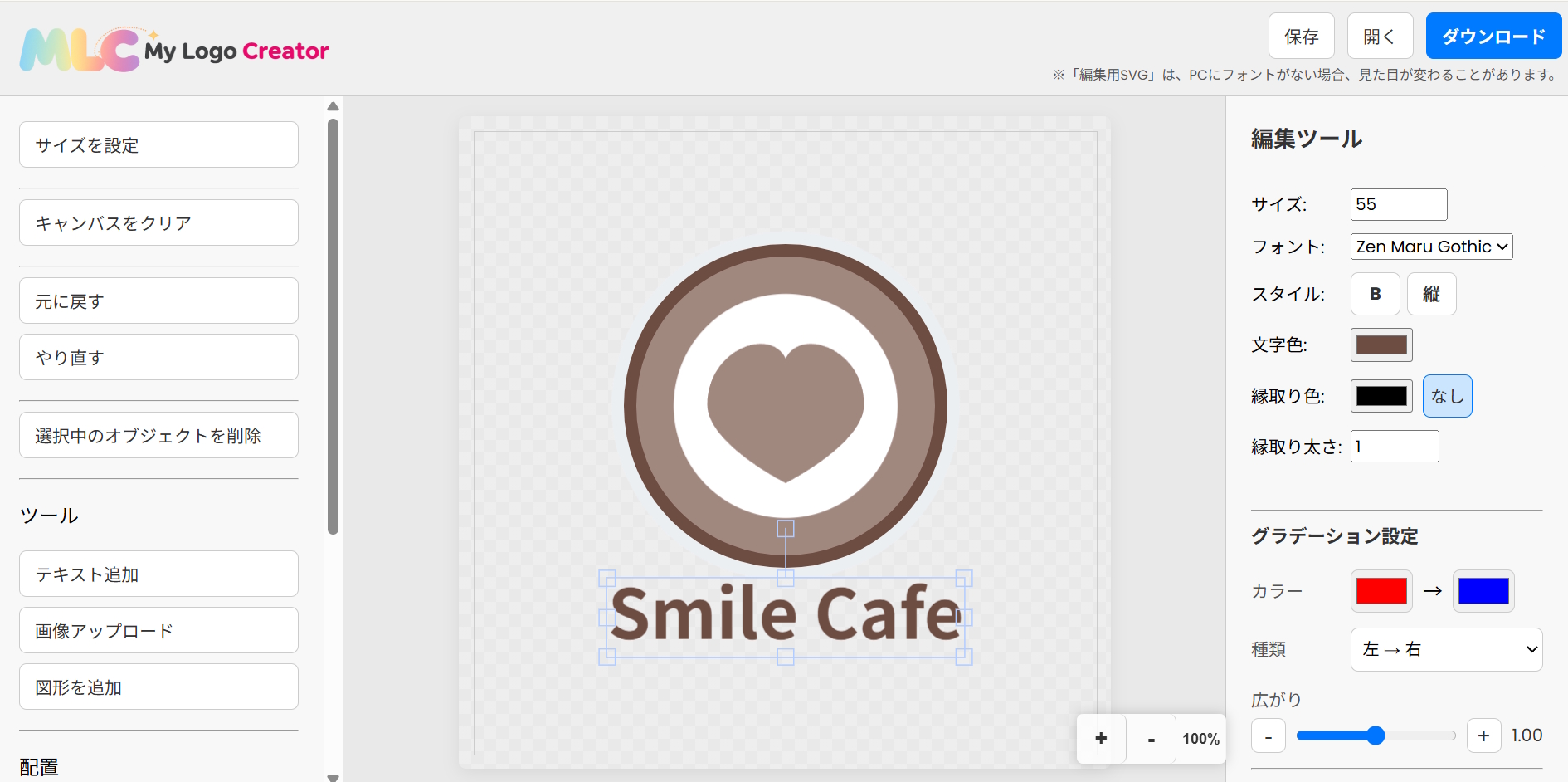1568x782 pixels.
Task: Add text with テキスト追加
Action: pos(158,574)
